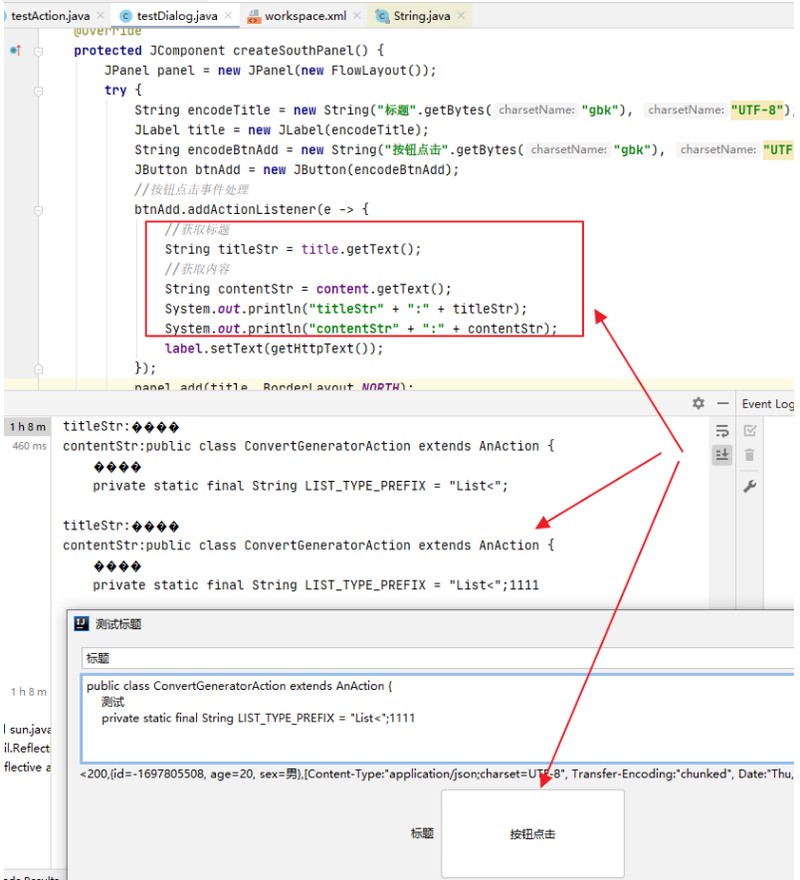Click the first titleStr console output line
800x880 pixels.
[x=121, y=427]
